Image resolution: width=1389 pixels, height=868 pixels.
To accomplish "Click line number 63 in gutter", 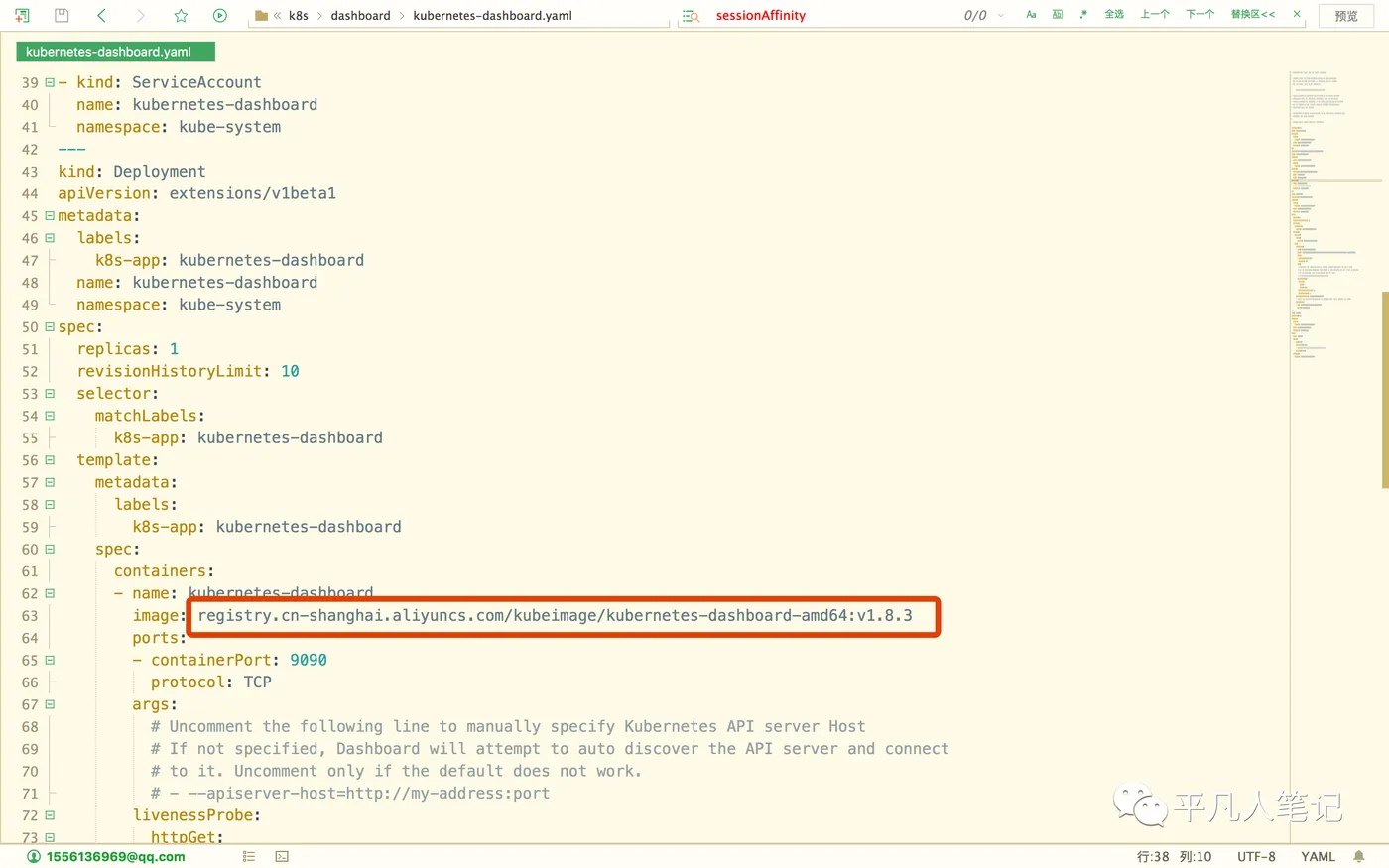I will point(30,616).
